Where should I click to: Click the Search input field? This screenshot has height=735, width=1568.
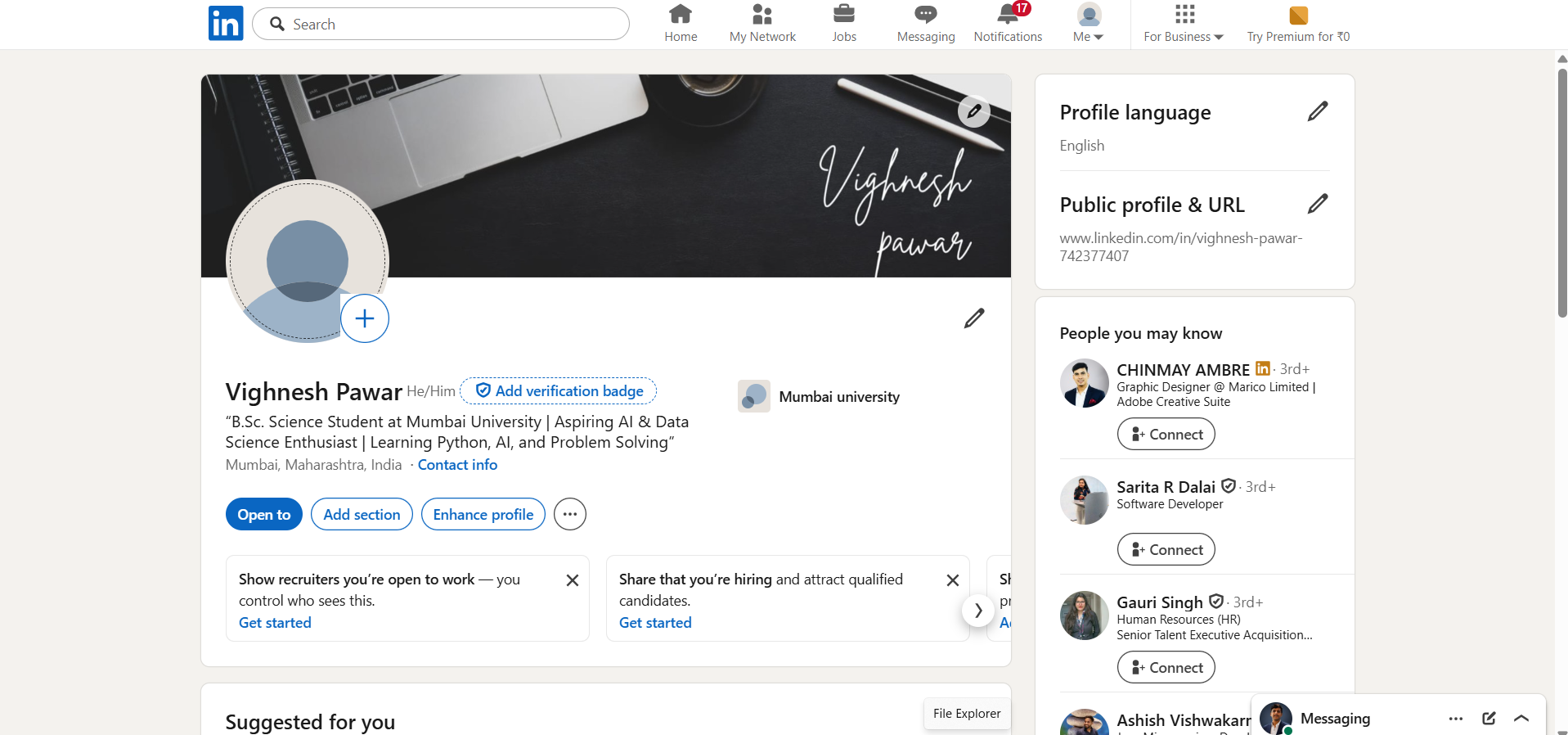point(441,24)
